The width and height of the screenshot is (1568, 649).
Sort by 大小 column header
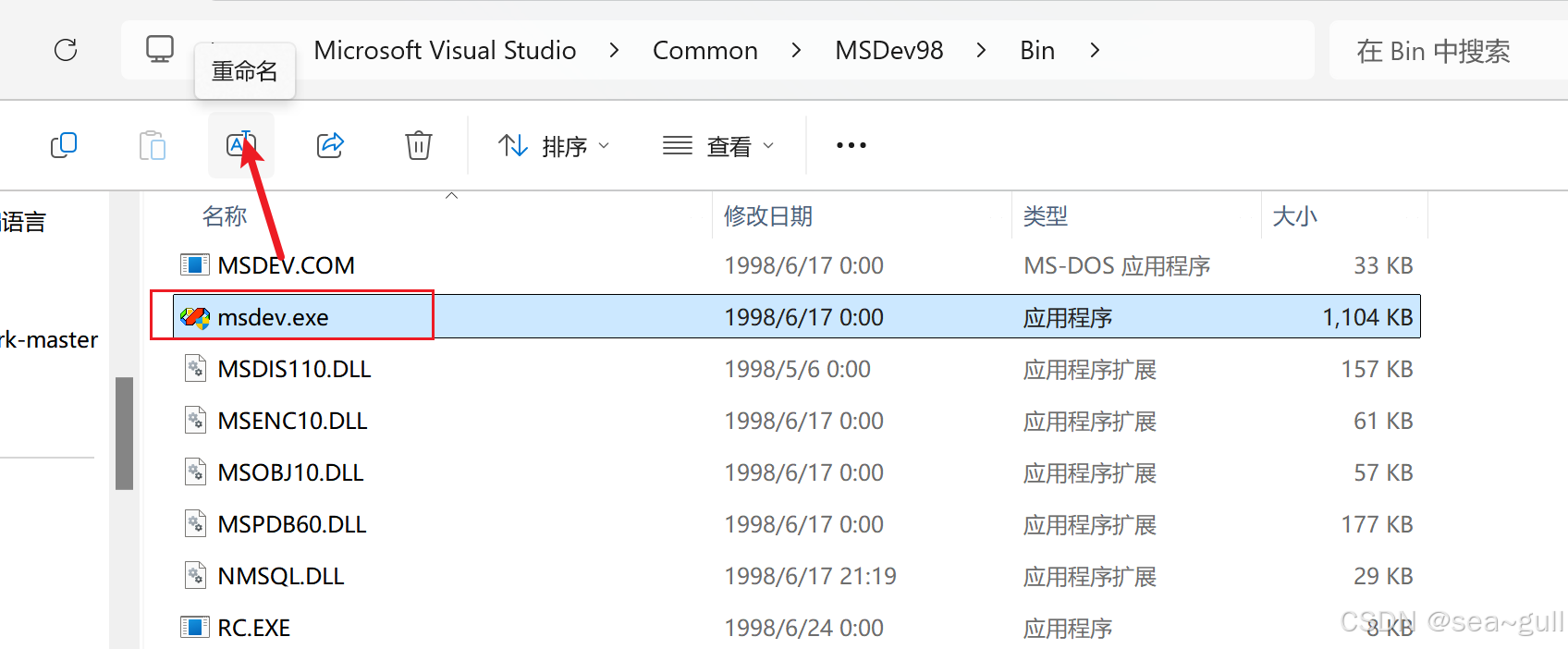[x=1294, y=216]
